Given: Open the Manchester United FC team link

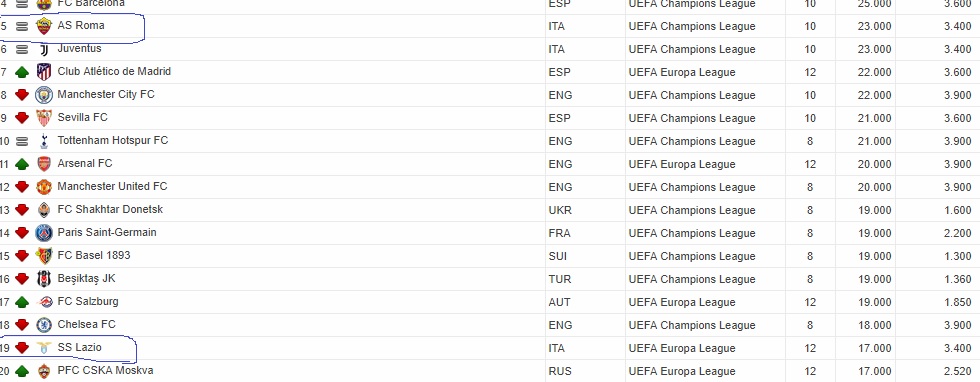Looking at the screenshot, I should [112, 186].
